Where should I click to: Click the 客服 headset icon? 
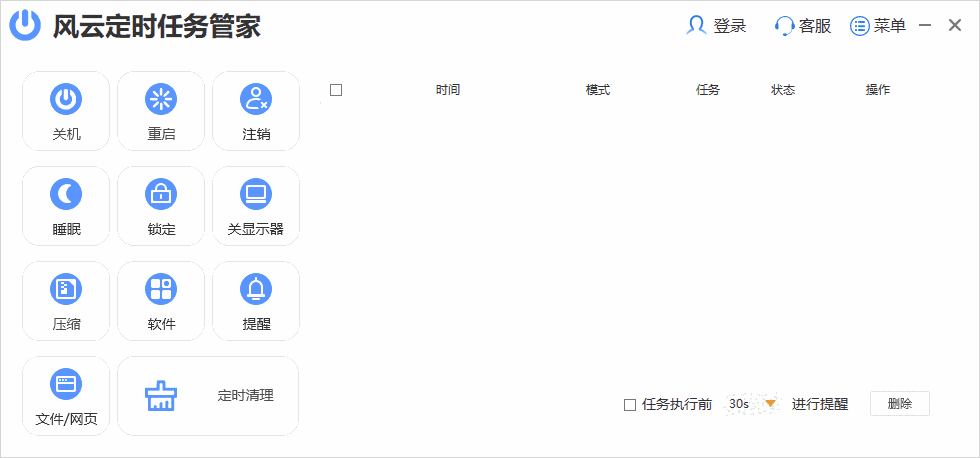[784, 26]
